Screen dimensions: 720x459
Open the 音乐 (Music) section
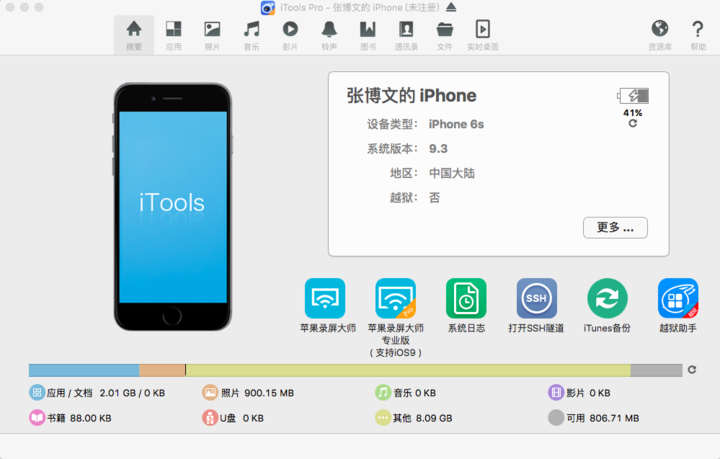click(251, 34)
